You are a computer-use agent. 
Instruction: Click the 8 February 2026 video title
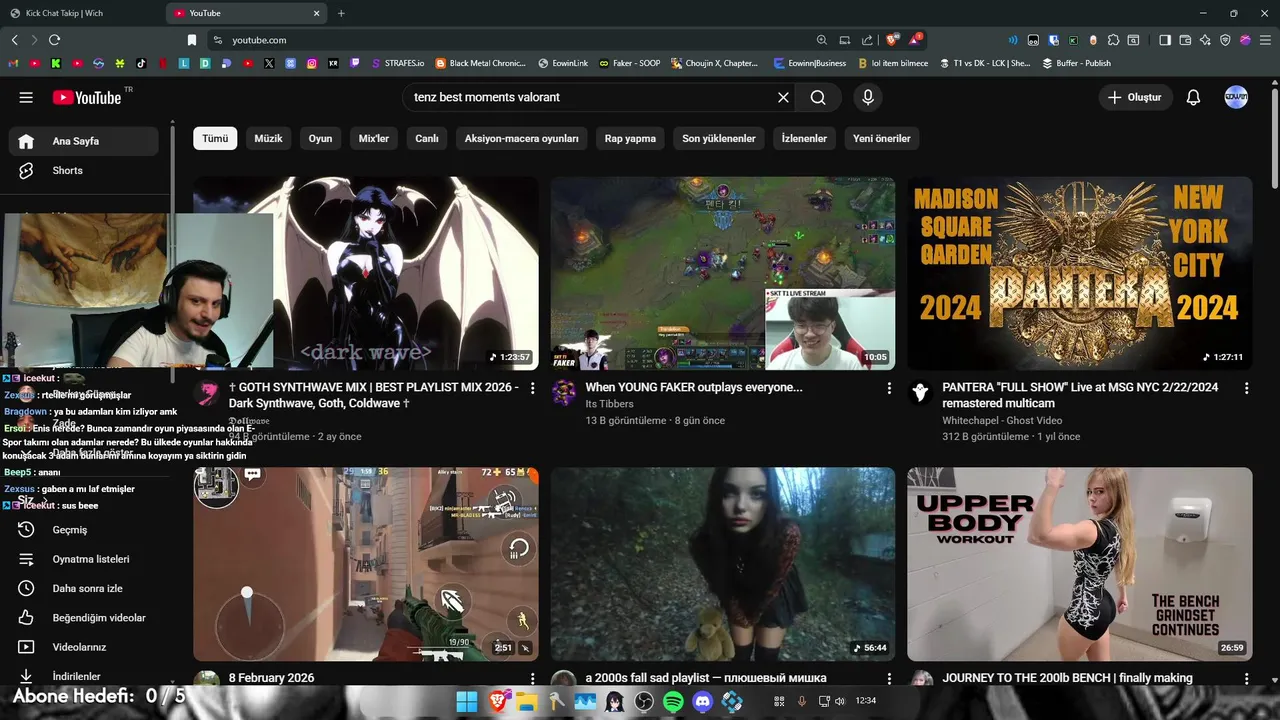pos(271,678)
